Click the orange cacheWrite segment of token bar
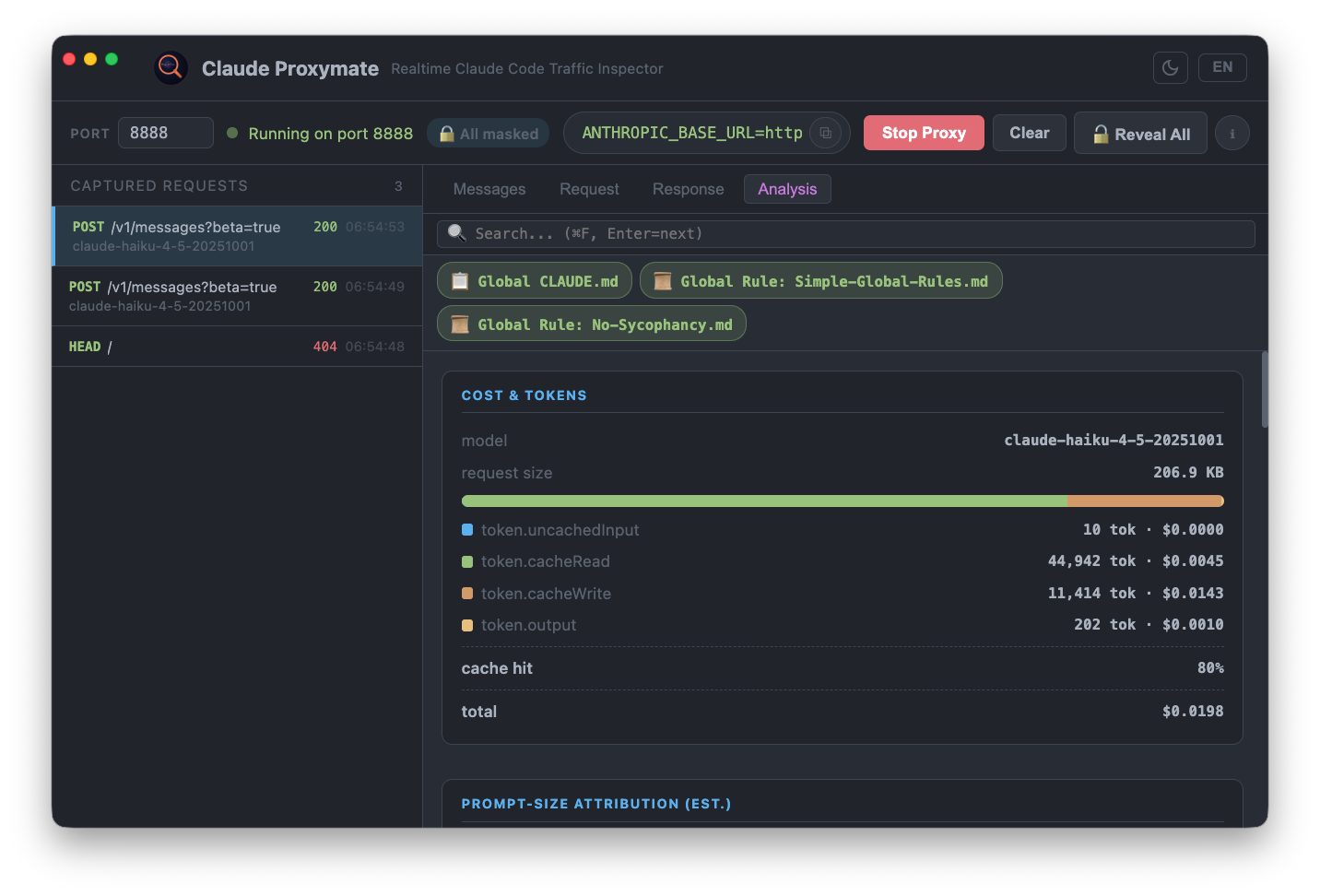This screenshot has height=896, width=1320. [x=1145, y=501]
